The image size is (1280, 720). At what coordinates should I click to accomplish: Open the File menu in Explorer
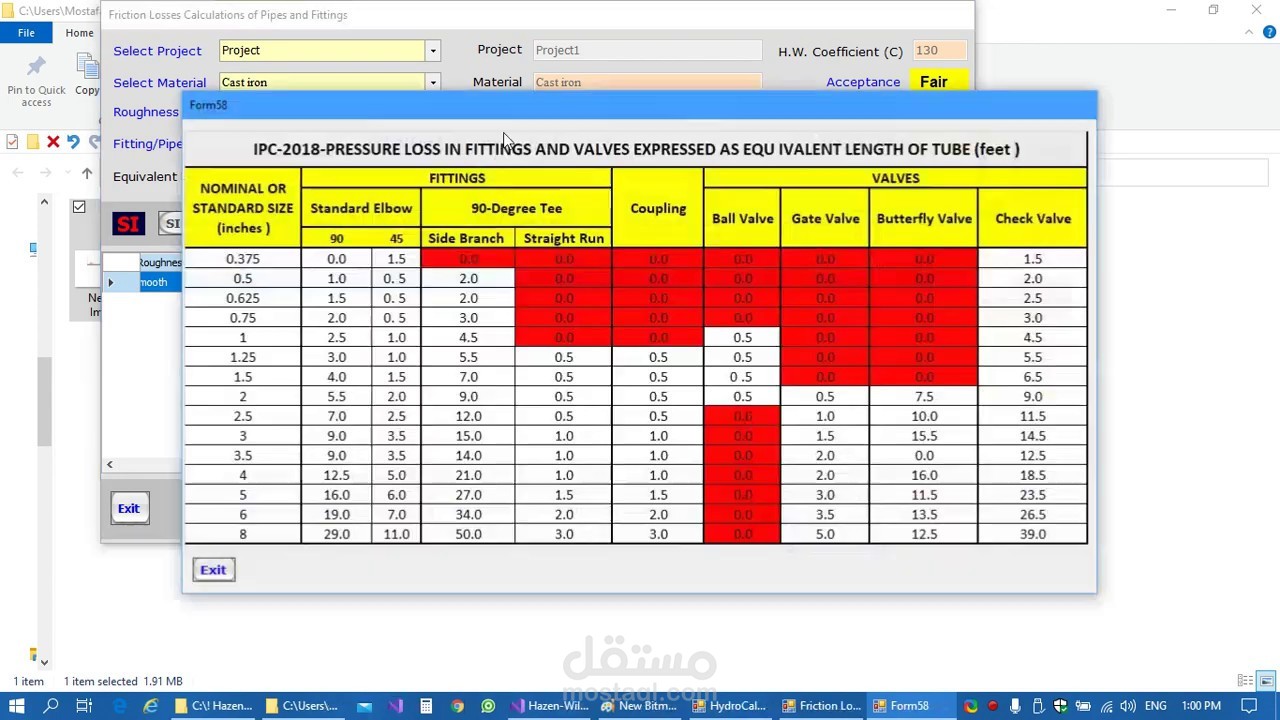(25, 33)
